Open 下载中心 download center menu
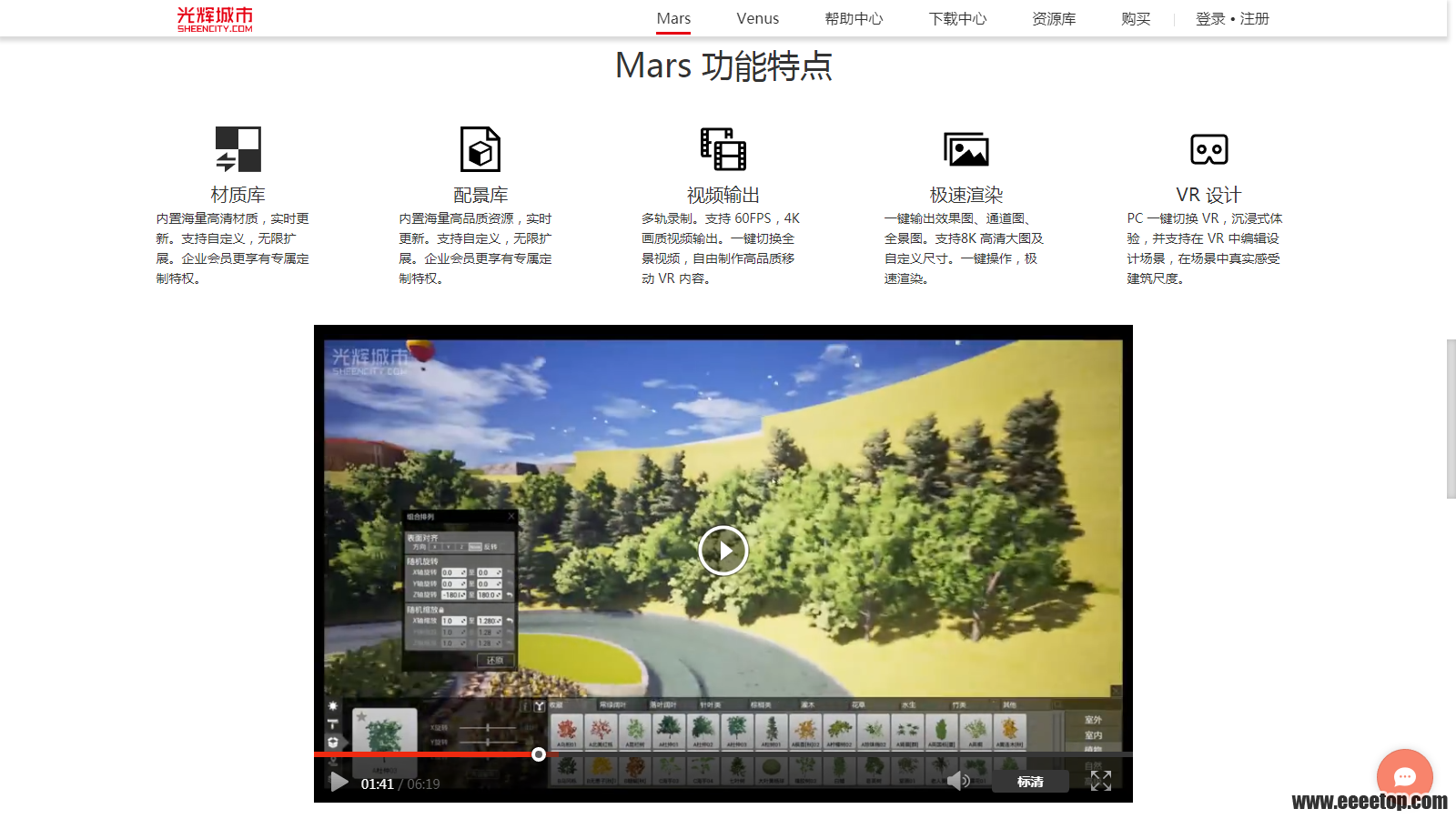 coord(957,18)
